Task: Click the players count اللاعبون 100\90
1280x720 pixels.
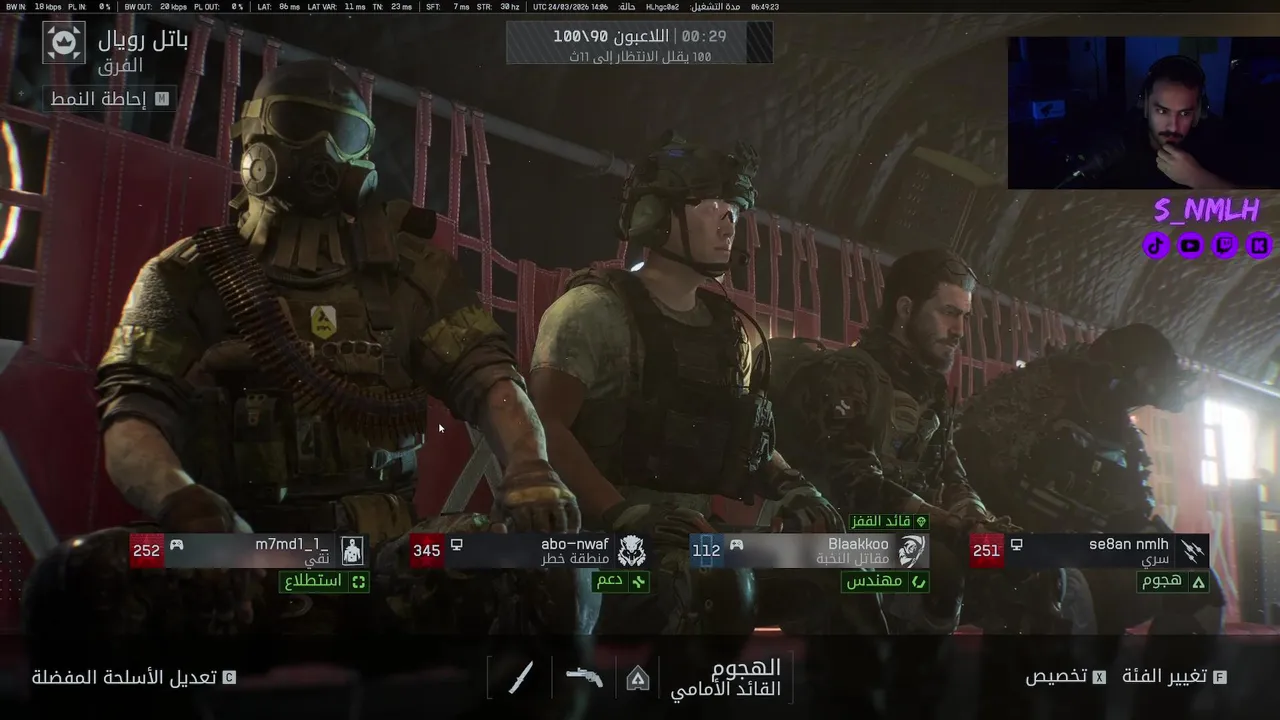Action: (613, 36)
